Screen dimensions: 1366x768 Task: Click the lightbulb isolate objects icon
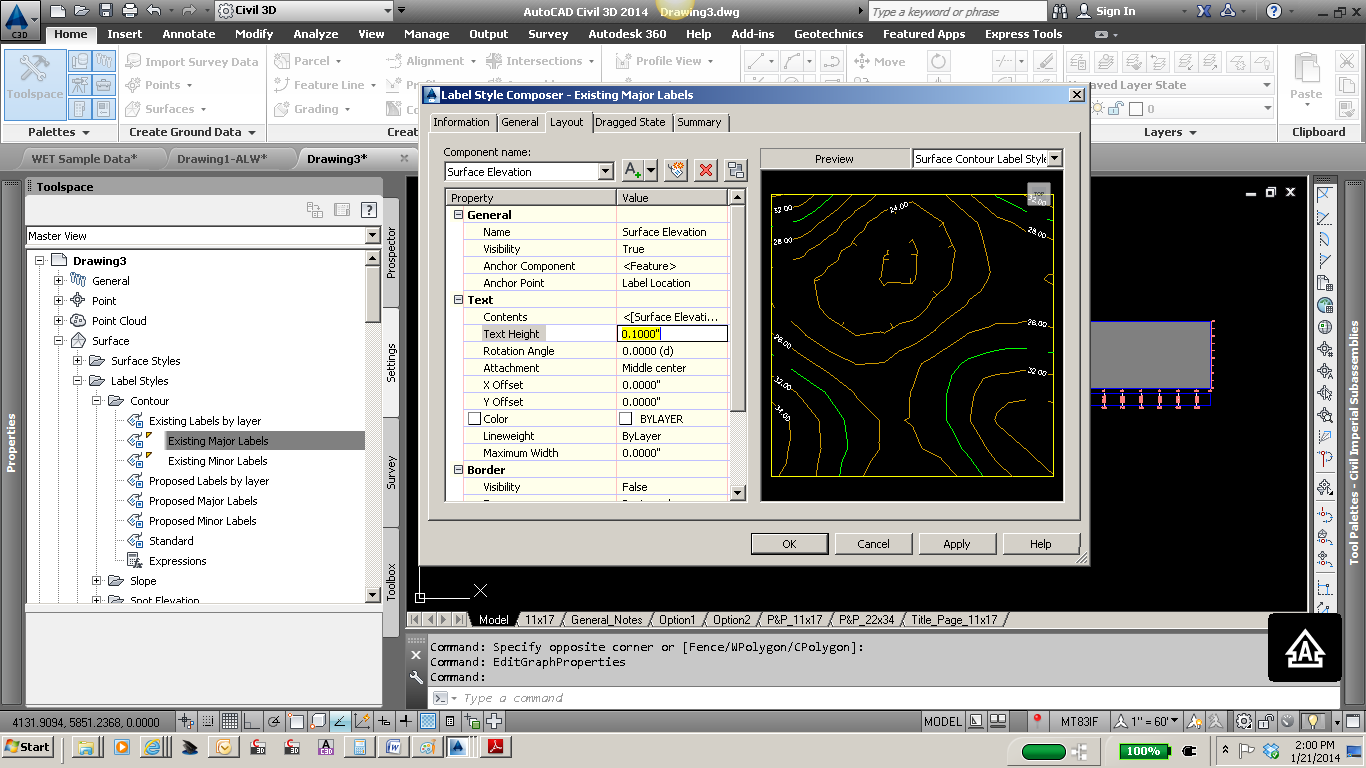coord(1314,721)
